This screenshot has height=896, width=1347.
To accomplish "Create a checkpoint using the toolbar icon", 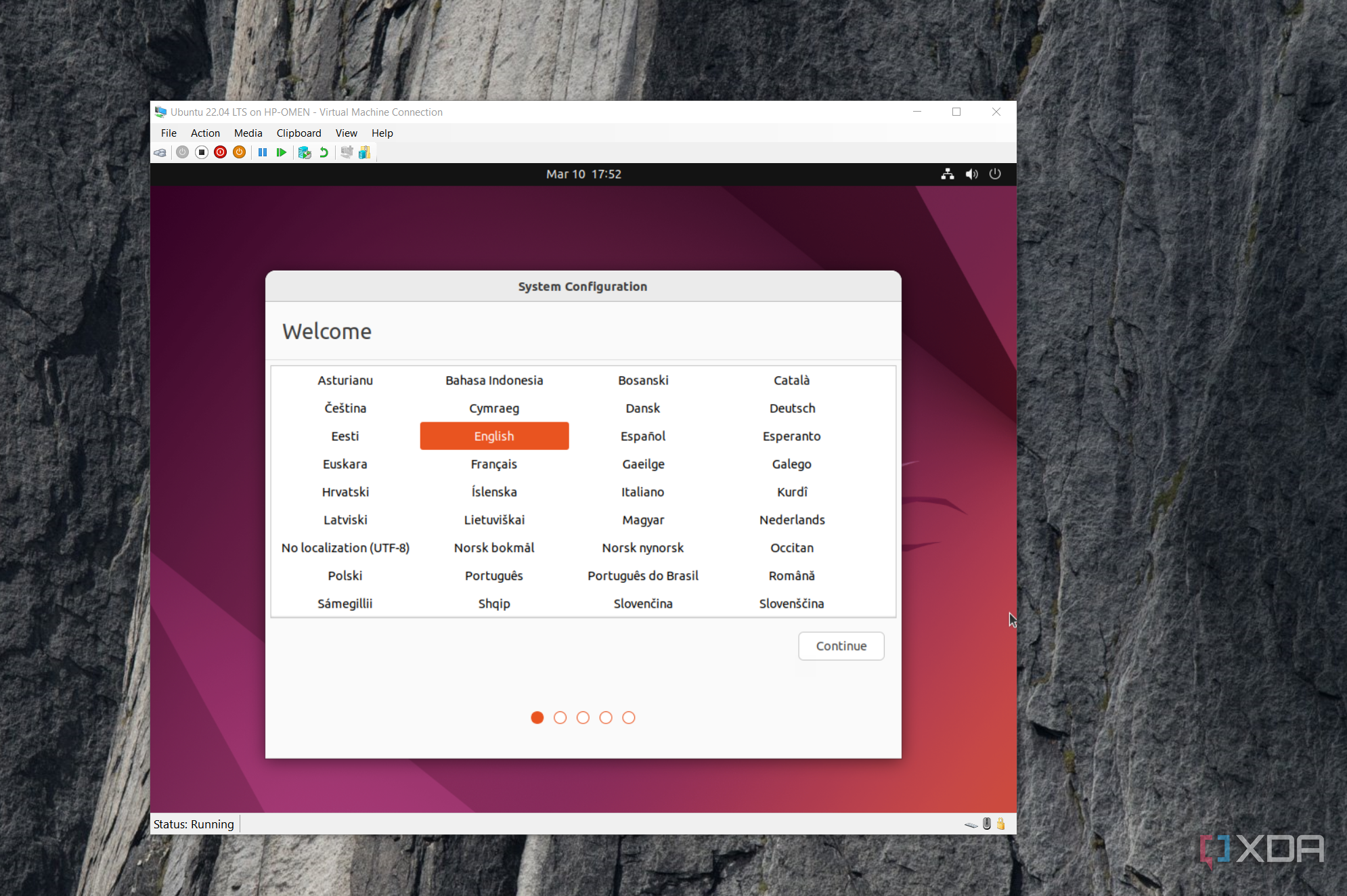I will point(305,153).
